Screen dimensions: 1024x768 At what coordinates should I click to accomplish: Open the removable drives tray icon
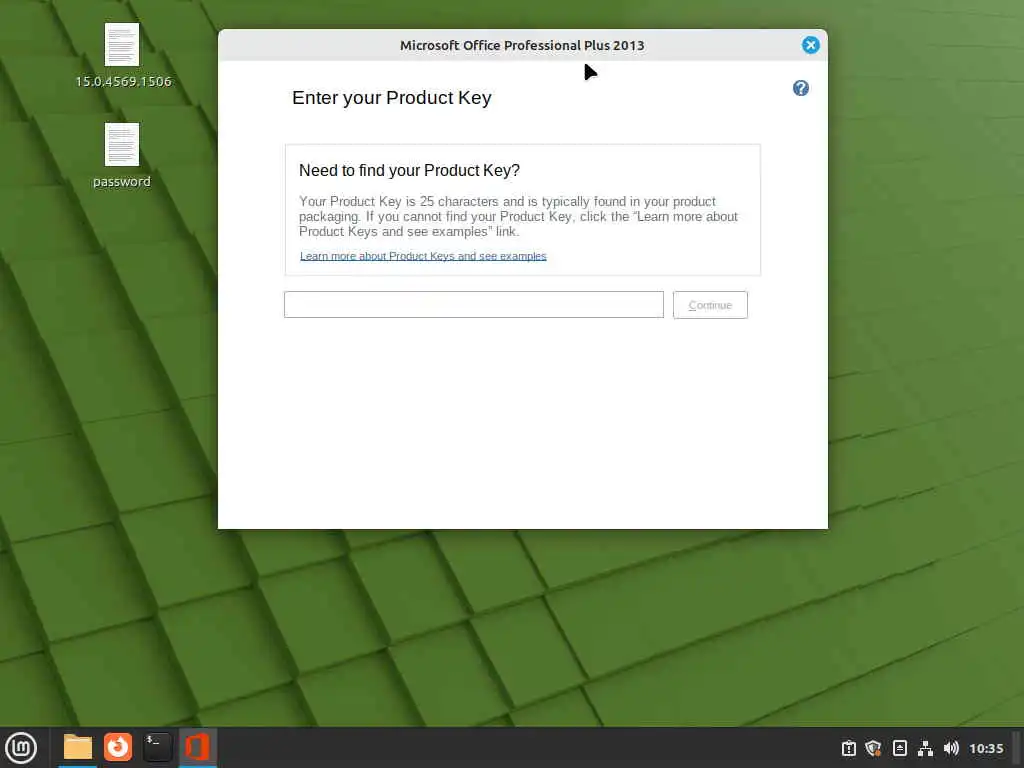(899, 748)
